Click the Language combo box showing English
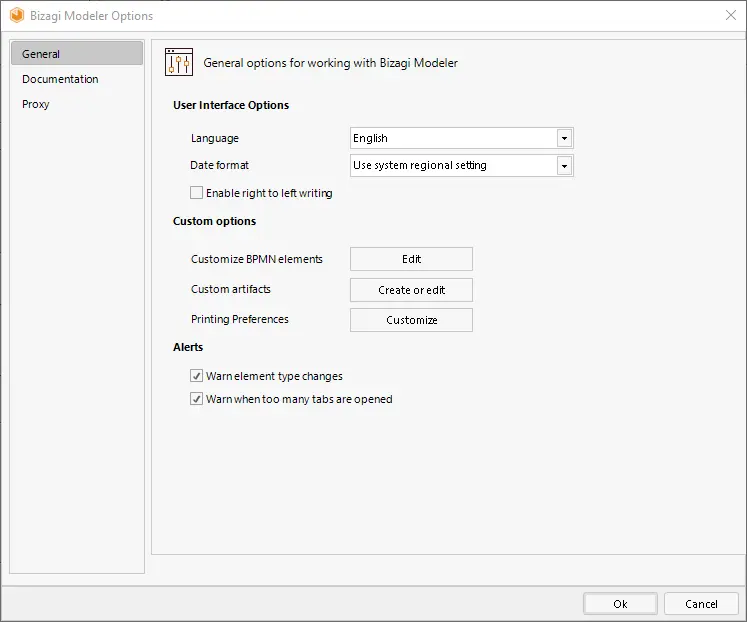This screenshot has width=747, height=622. coord(461,139)
